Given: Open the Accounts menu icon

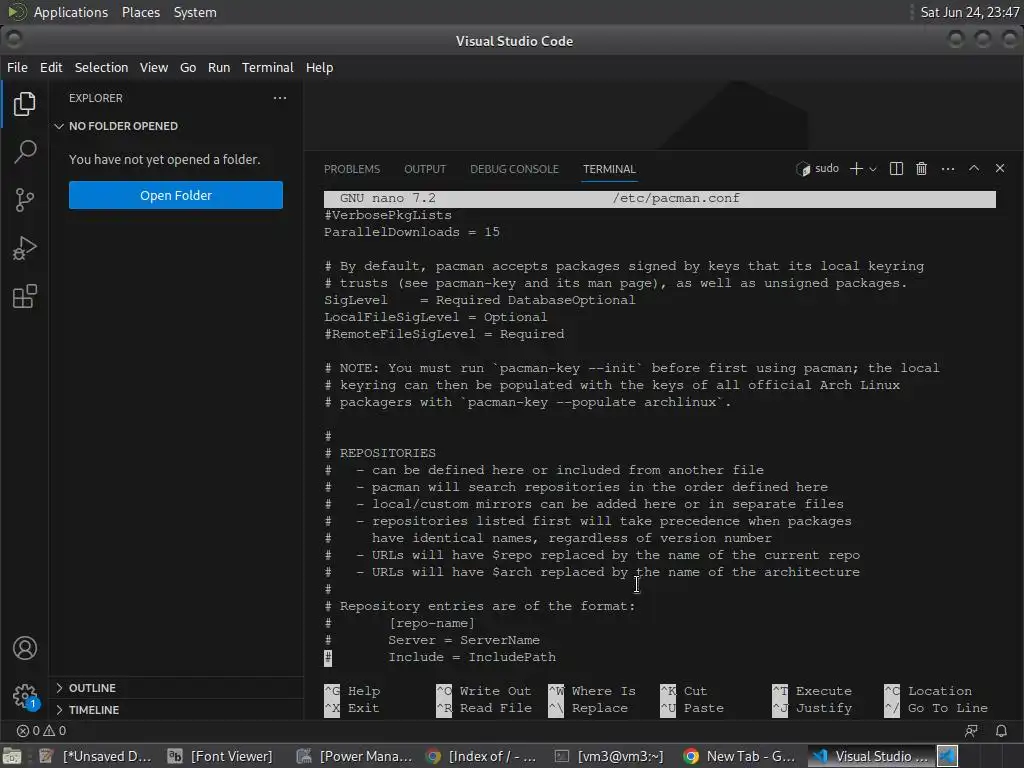Looking at the screenshot, I should point(24,648).
